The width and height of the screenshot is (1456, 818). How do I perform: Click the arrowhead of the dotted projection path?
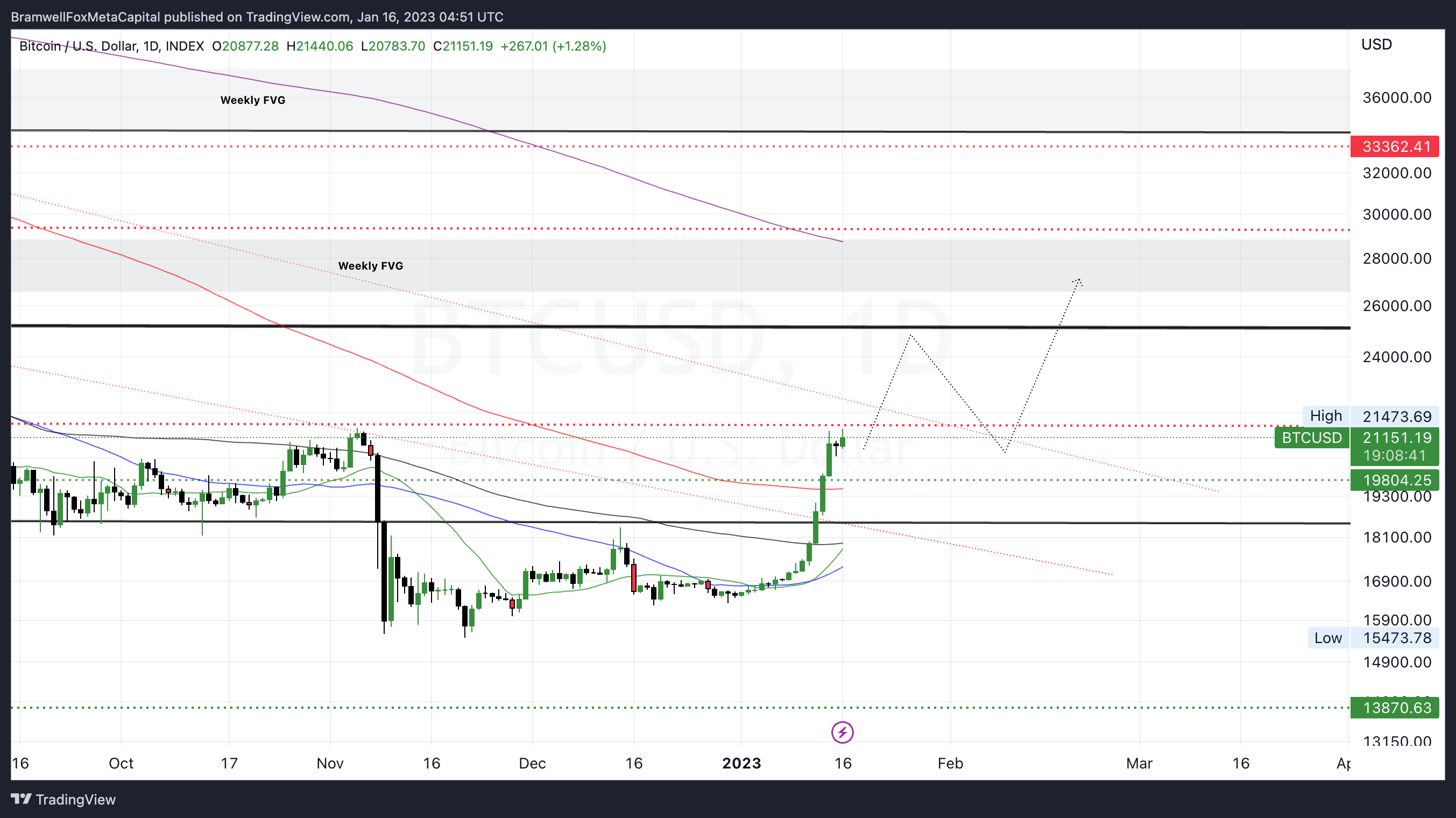[x=1077, y=281]
